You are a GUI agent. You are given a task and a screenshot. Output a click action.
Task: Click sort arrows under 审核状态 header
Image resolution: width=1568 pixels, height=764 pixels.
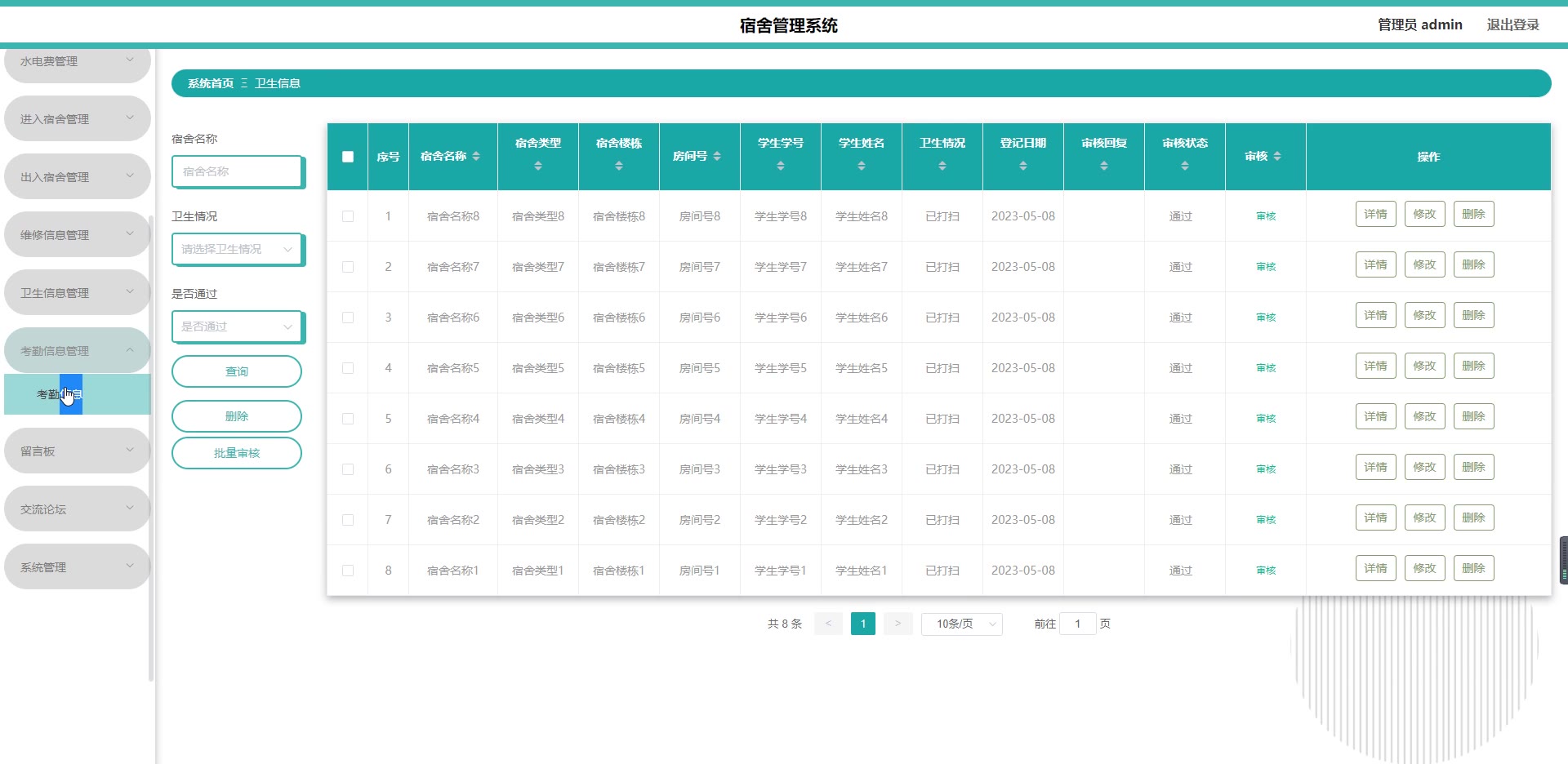pos(1184,167)
